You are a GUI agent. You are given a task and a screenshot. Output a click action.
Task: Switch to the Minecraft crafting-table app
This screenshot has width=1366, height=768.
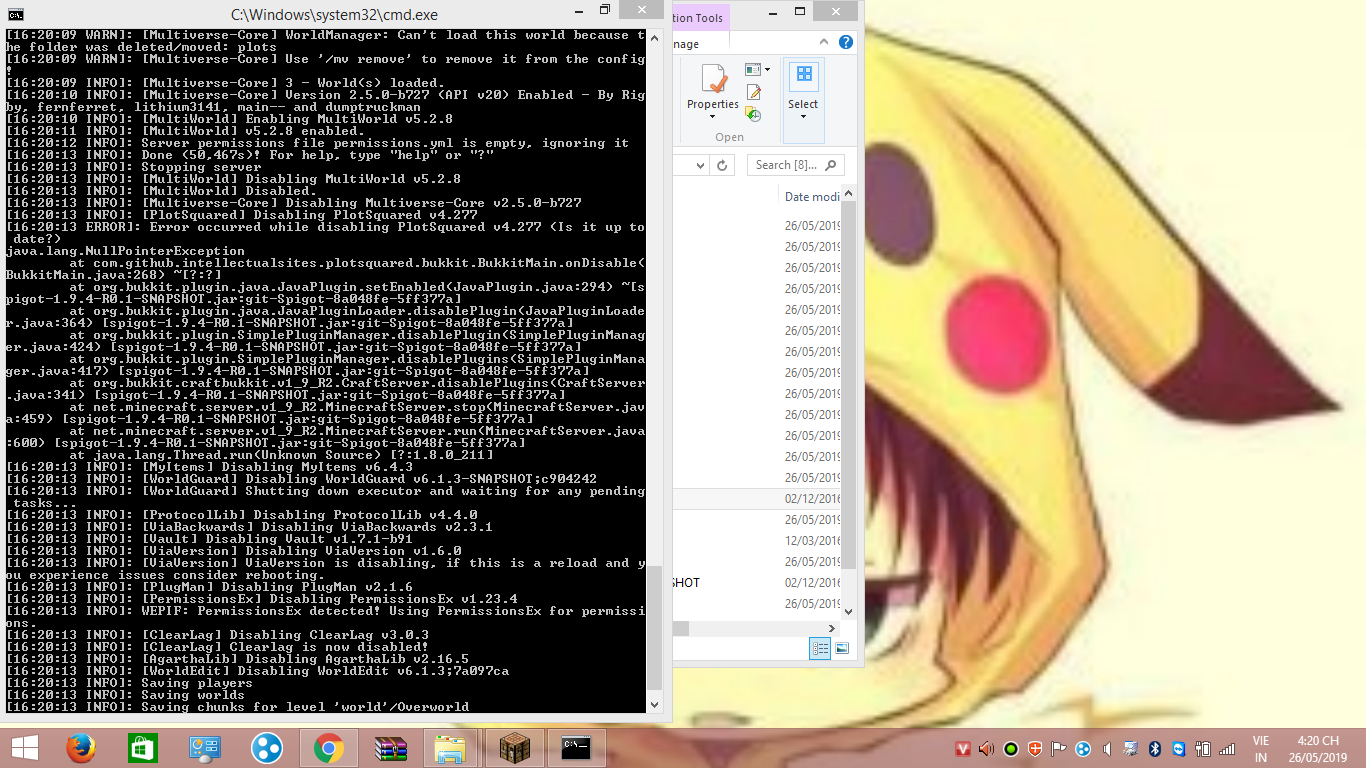(513, 748)
